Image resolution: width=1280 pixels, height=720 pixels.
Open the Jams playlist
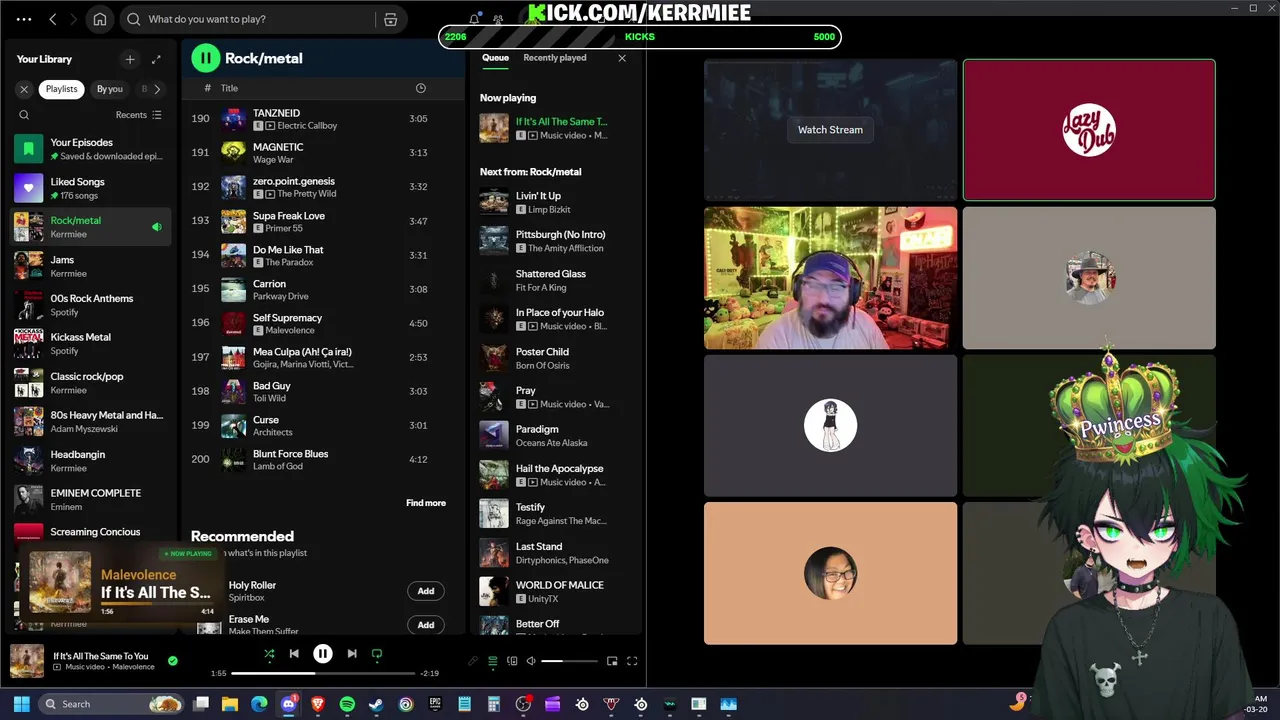[92, 266]
